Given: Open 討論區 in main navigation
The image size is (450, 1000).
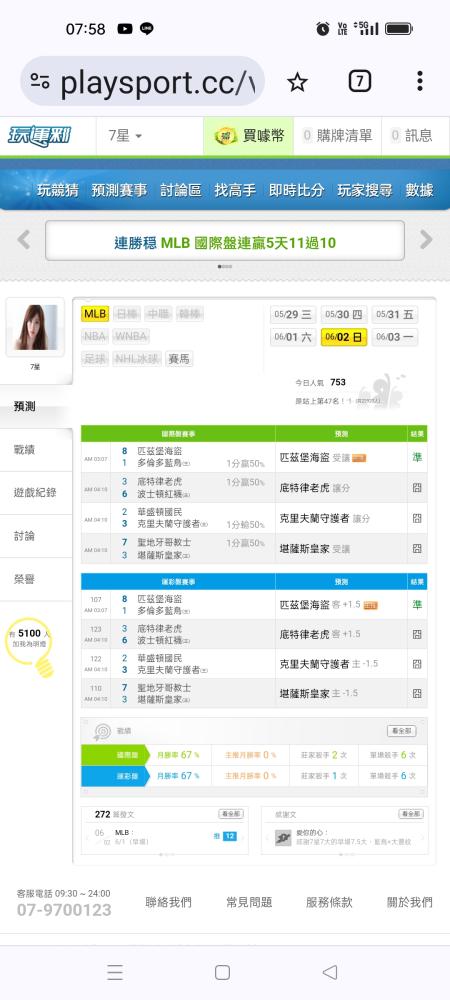Looking at the screenshot, I should [180, 190].
